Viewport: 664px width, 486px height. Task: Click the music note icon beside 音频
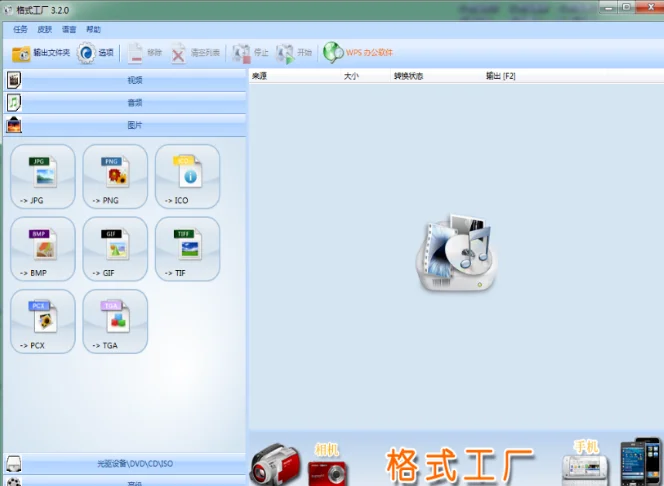(x=14, y=102)
